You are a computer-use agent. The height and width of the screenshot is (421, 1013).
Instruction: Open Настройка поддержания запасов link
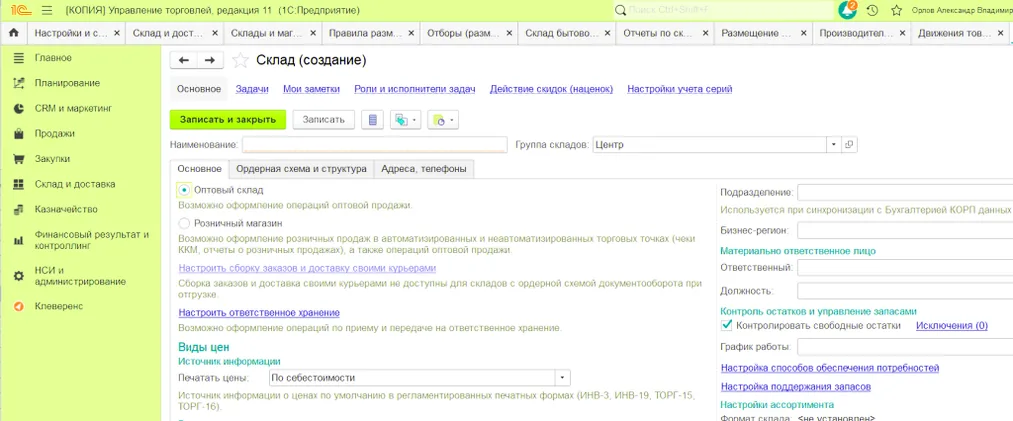tap(796, 387)
